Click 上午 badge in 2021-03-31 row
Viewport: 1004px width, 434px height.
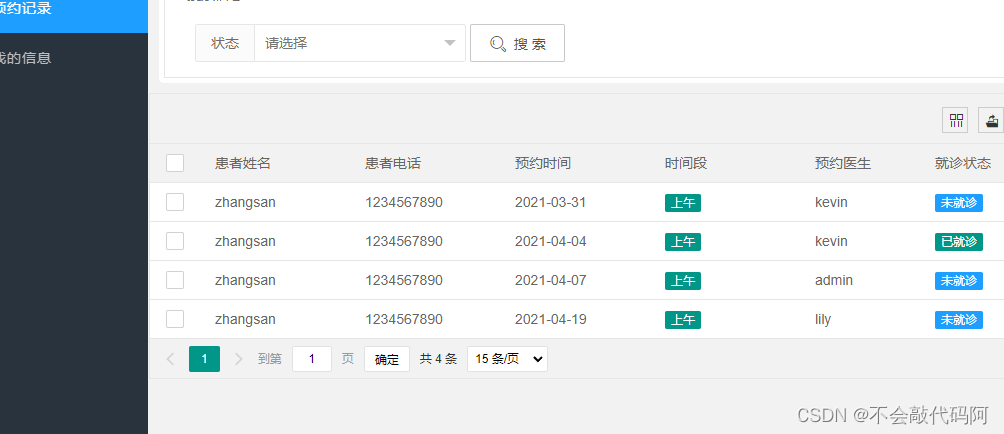[x=683, y=203]
